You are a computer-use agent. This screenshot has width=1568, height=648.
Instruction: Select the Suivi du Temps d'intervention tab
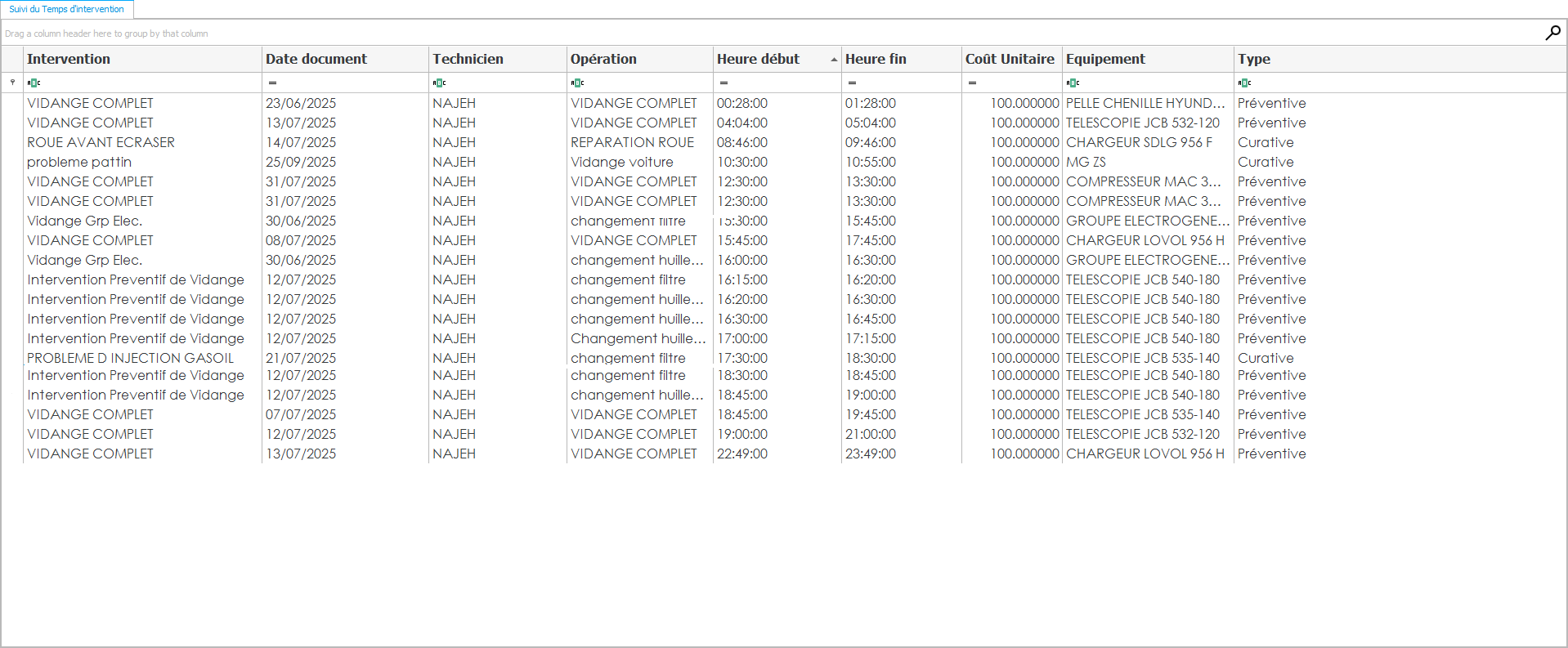67,9
